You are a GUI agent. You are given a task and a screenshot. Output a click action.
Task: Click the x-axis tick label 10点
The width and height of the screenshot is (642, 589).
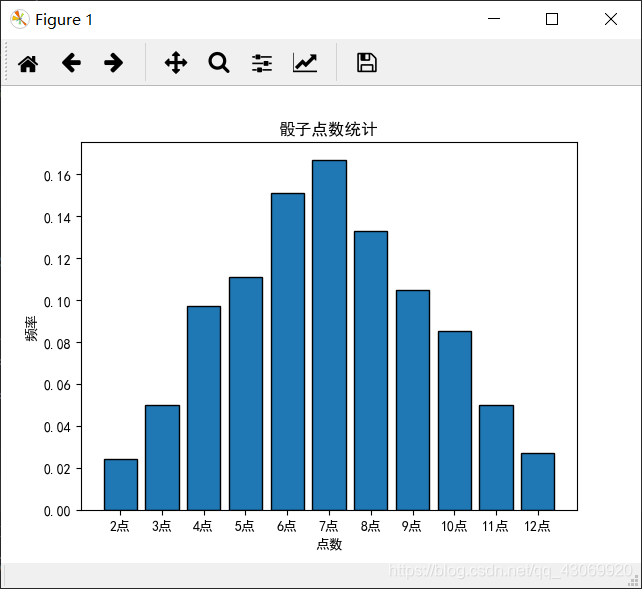click(x=454, y=526)
